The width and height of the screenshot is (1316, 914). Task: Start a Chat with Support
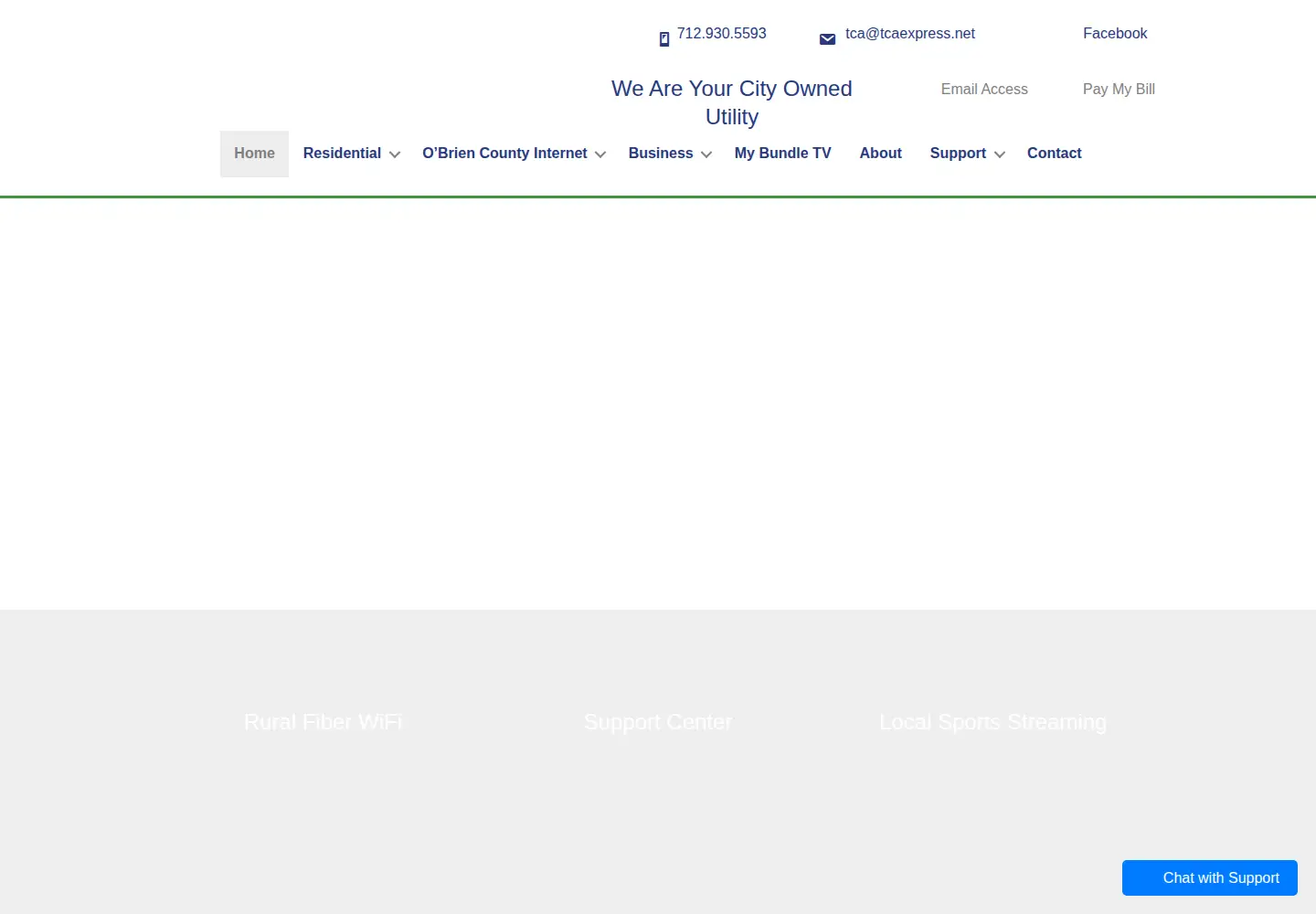(x=1210, y=878)
